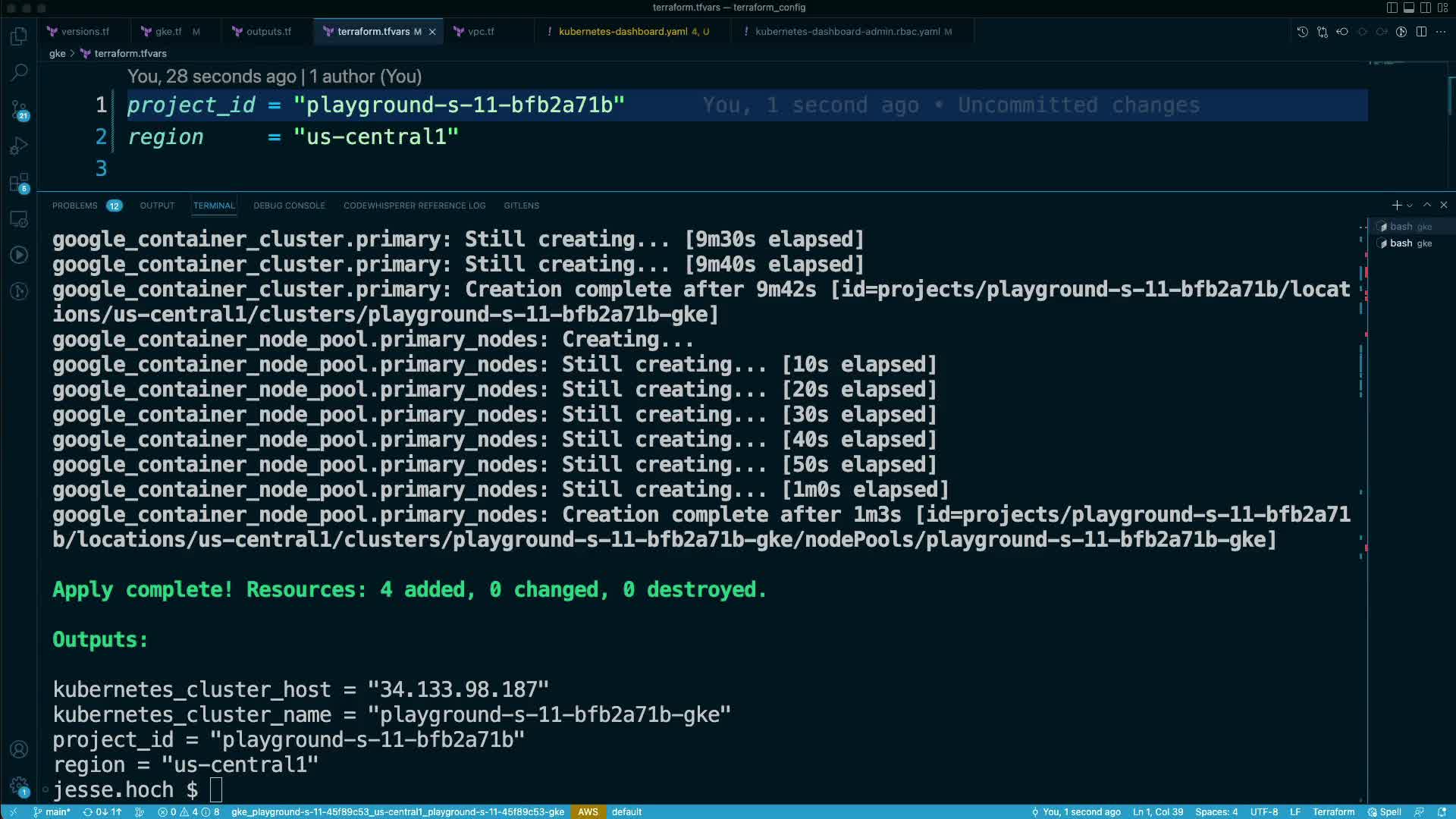
Task: Toggle the bottom panel layout button
Action: pos(1408,8)
